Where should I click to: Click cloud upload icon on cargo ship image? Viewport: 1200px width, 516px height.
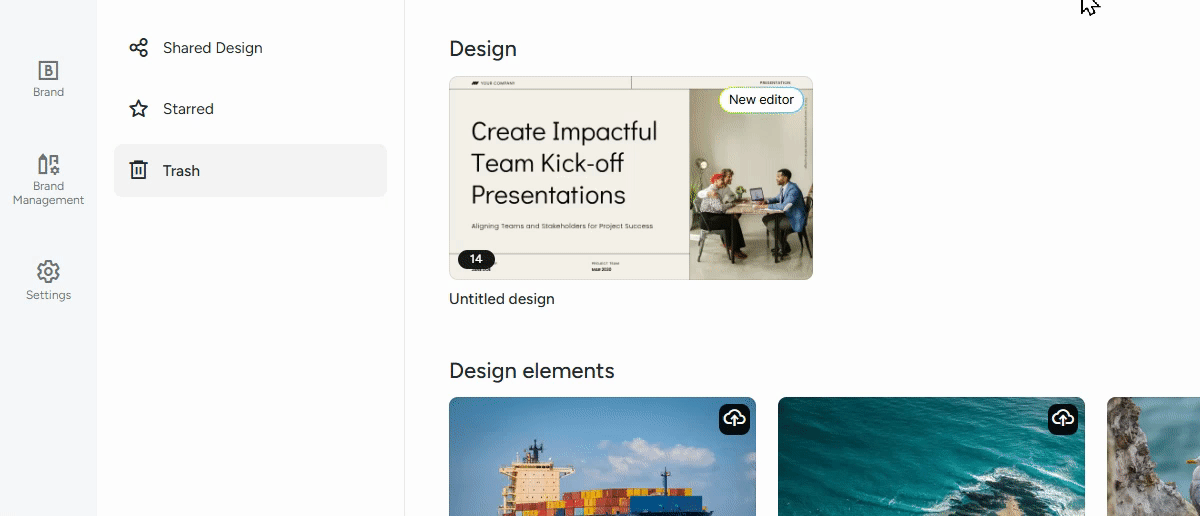point(734,419)
